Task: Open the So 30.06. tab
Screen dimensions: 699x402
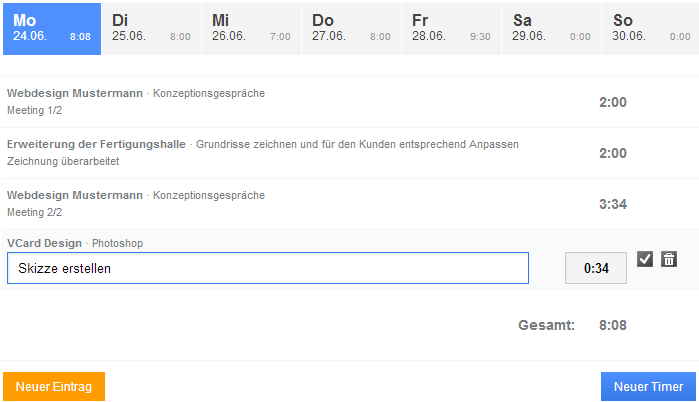Action: point(650,28)
